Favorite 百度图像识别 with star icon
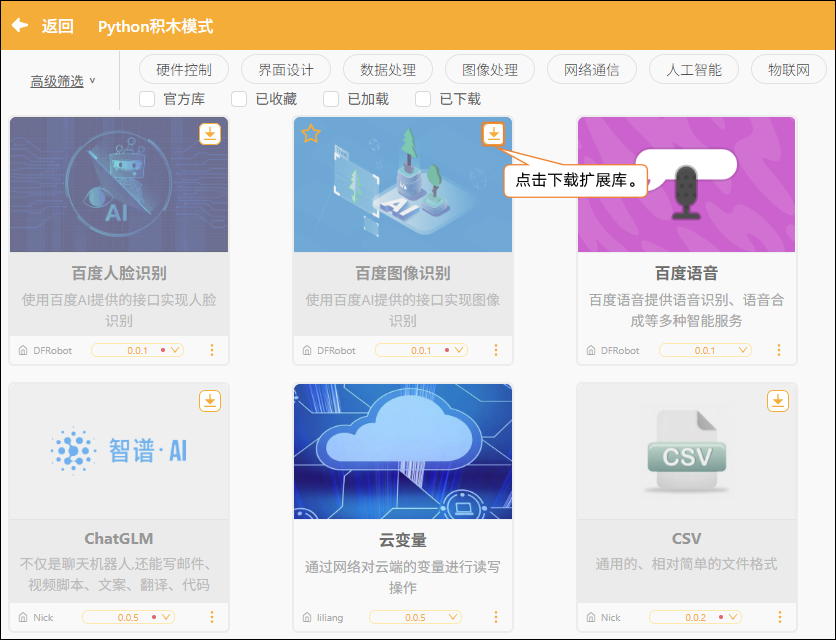The image size is (836, 640). (311, 133)
